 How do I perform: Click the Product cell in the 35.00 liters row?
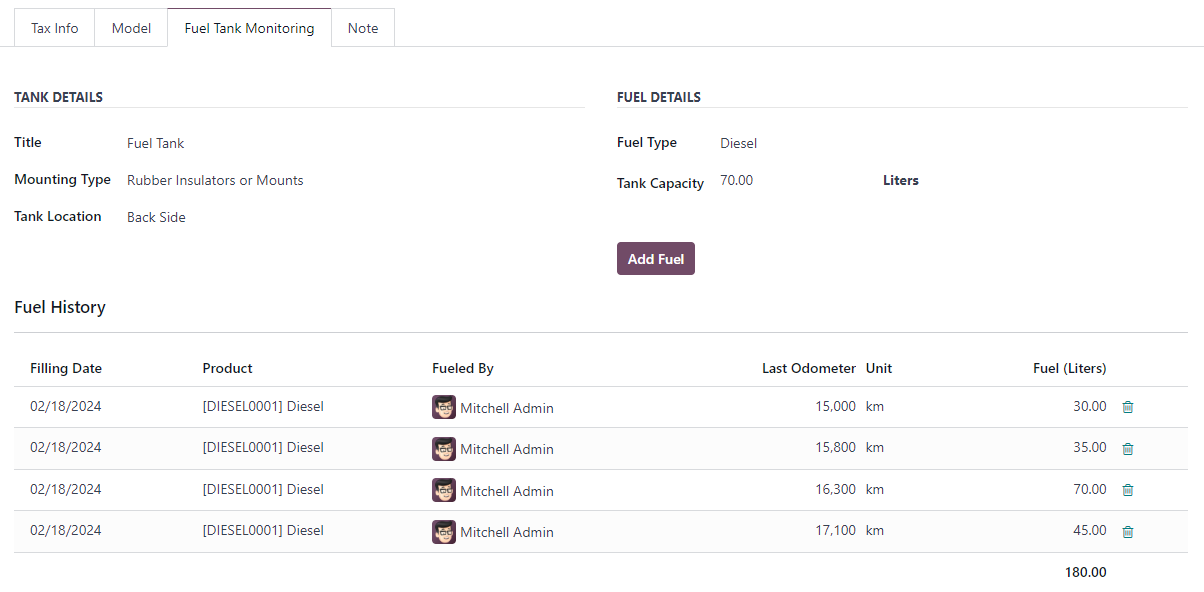263,447
